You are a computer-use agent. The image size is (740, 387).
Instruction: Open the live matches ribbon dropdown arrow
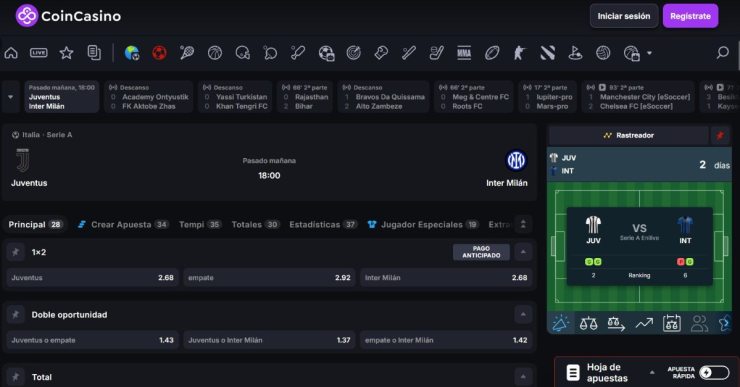pyautogui.click(x=10, y=97)
